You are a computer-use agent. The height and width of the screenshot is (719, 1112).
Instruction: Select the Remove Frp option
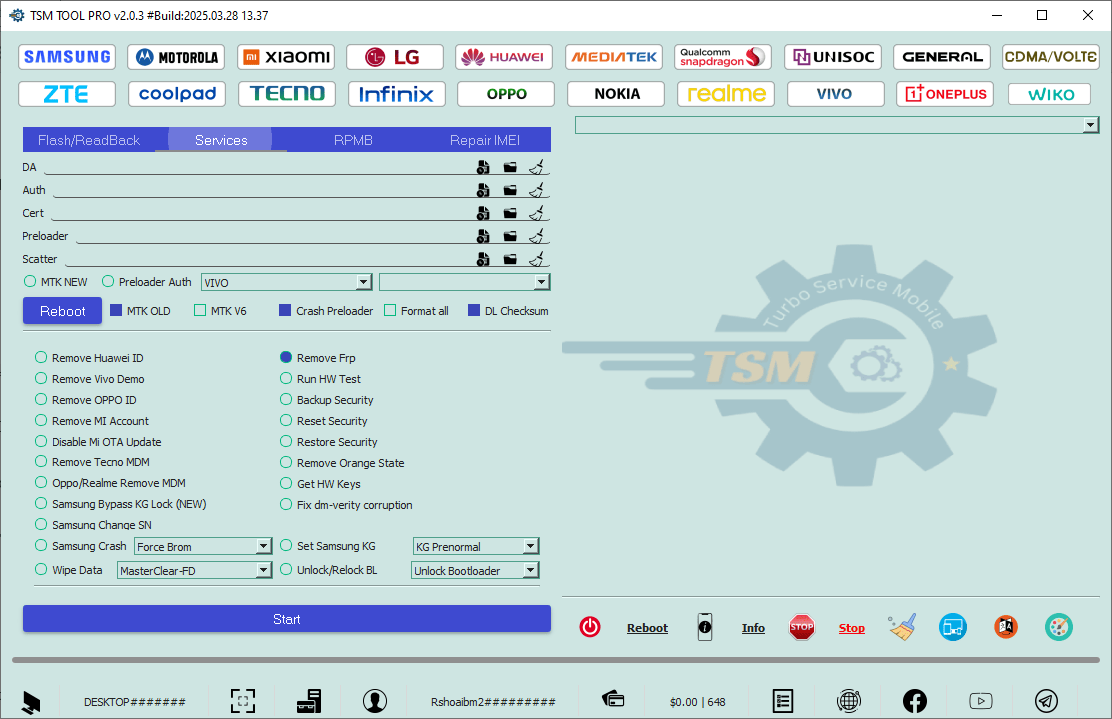coord(286,357)
